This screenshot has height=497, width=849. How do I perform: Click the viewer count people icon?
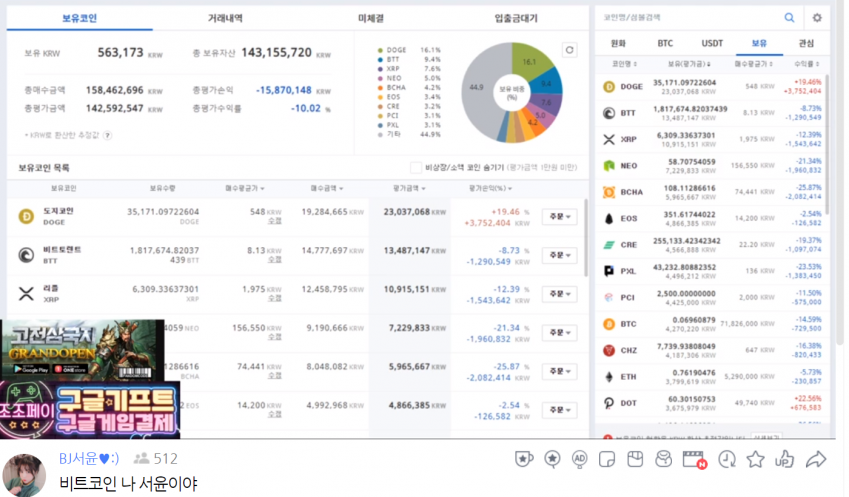pyautogui.click(x=141, y=459)
